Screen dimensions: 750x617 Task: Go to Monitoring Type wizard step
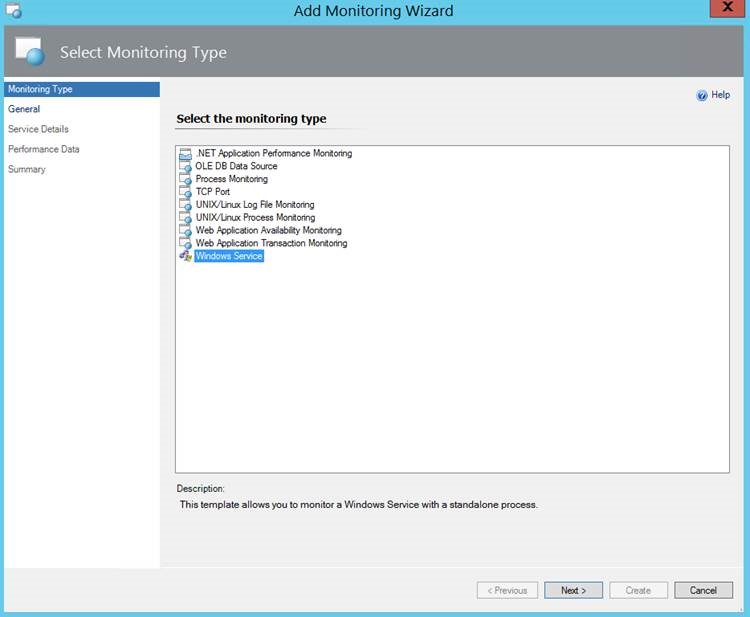82,89
